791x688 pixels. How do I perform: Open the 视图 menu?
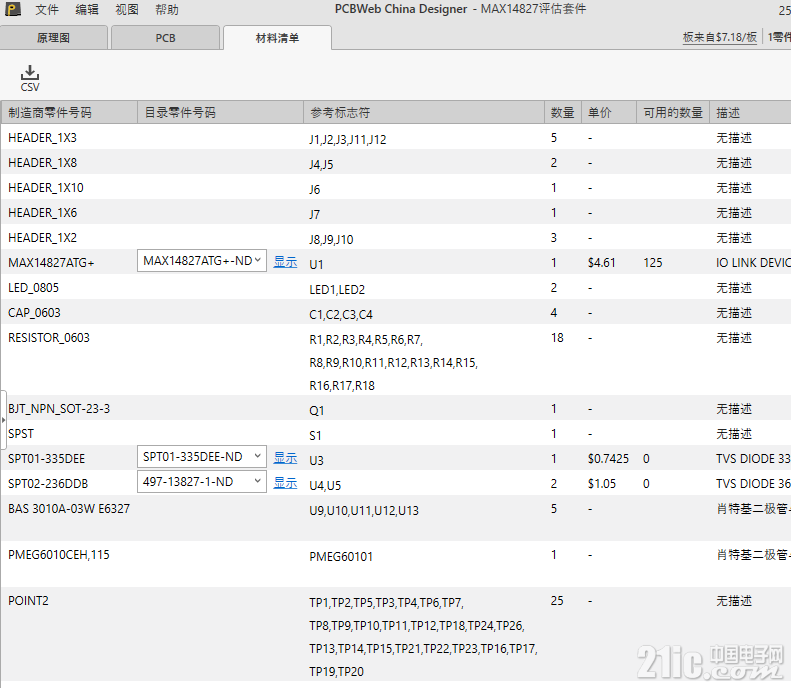(x=127, y=10)
